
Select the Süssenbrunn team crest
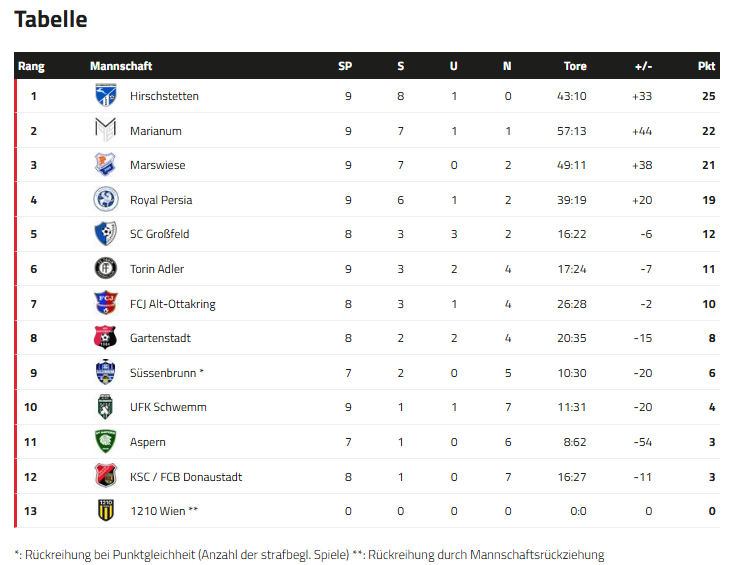click(105, 372)
